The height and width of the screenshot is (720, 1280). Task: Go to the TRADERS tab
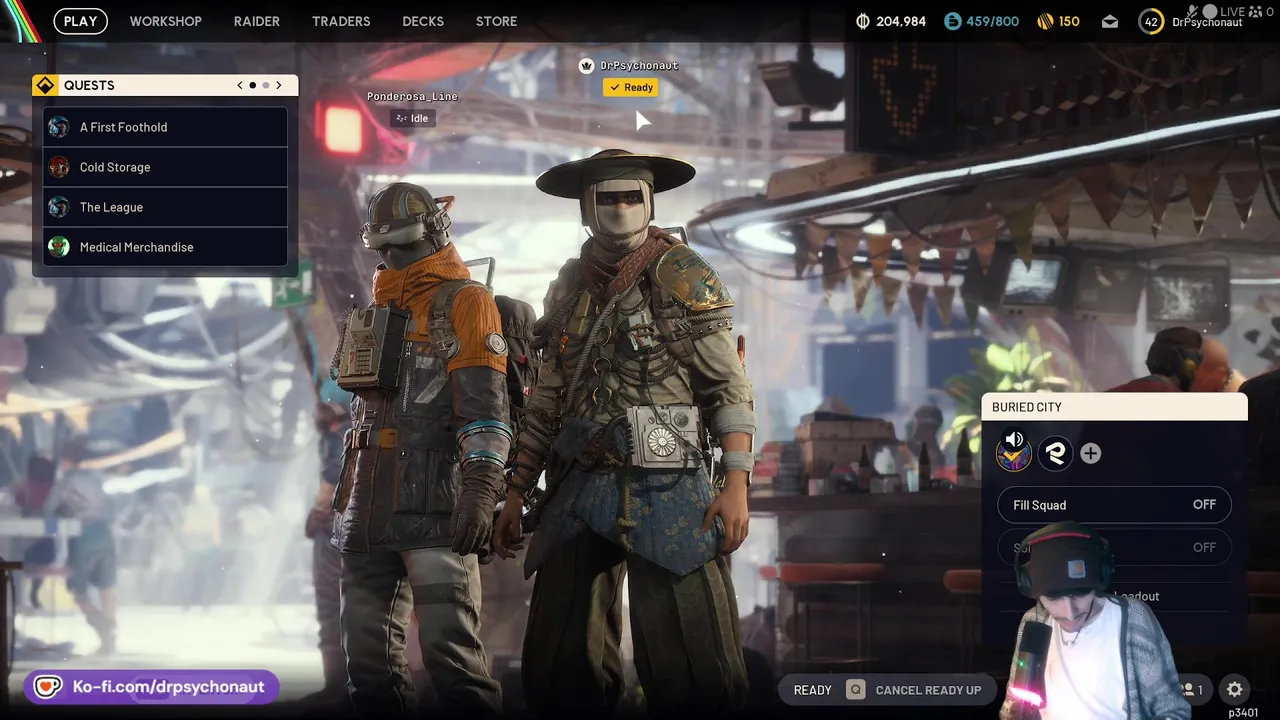pos(341,21)
